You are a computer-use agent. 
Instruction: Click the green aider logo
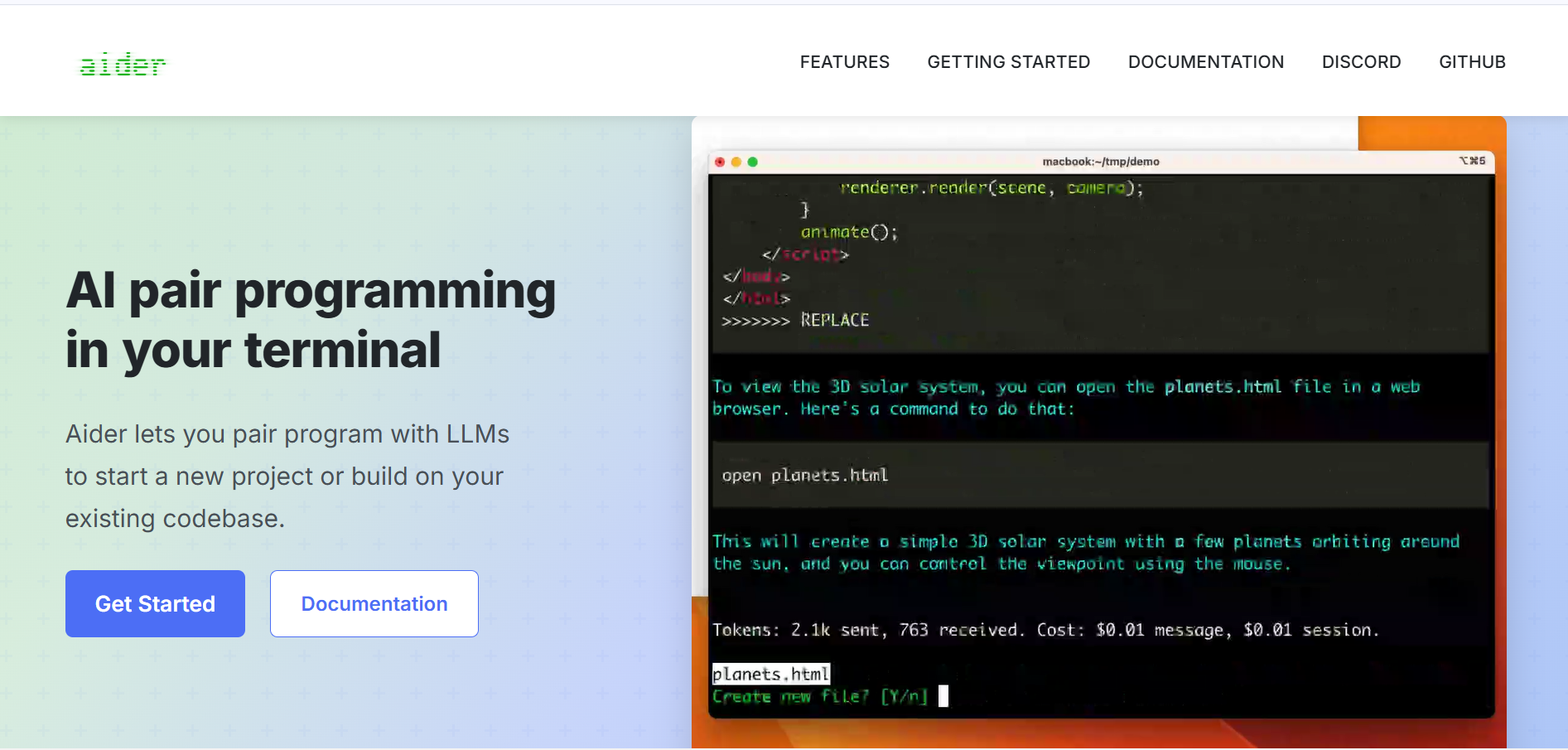[123, 64]
